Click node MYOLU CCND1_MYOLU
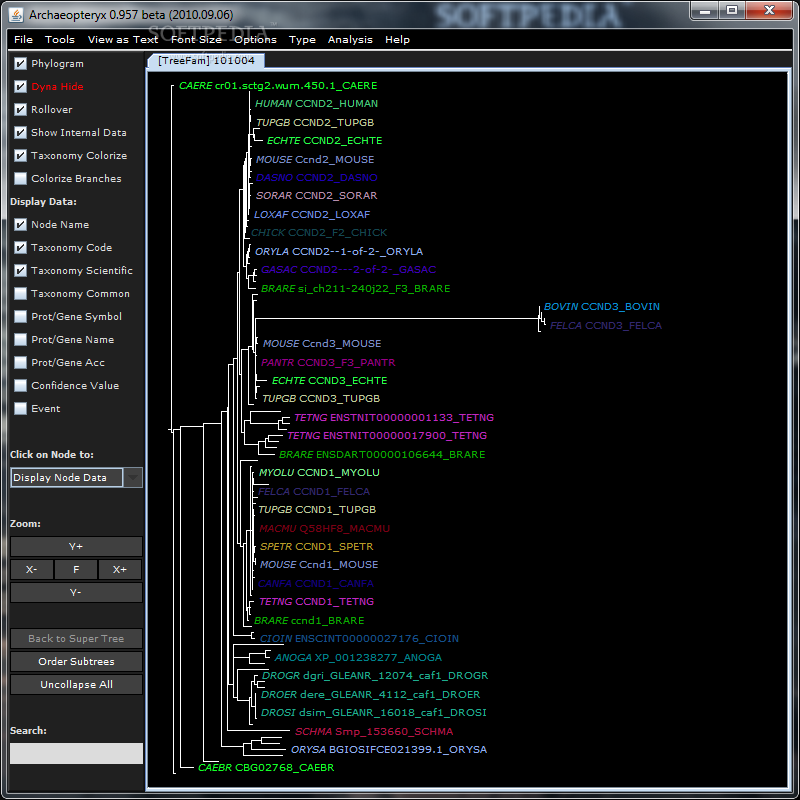This screenshot has width=800, height=800. pyautogui.click(x=319, y=472)
